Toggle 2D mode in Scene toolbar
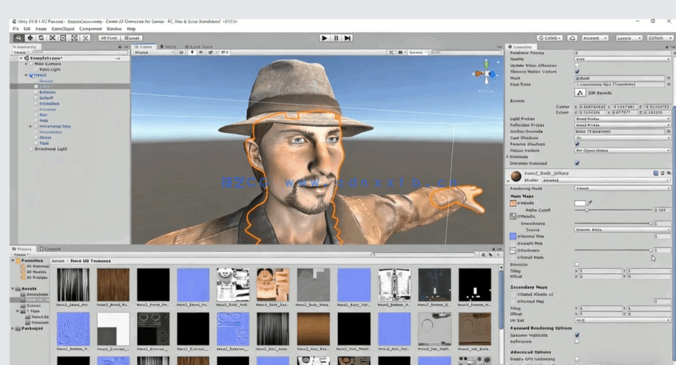 (182, 52)
